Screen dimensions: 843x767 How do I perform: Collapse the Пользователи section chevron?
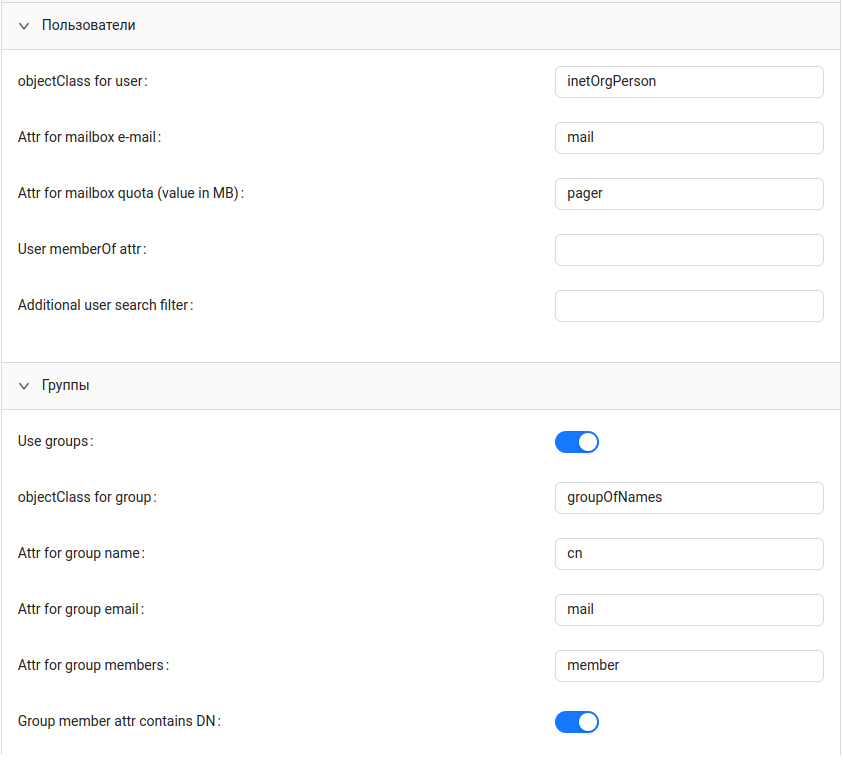tap(24, 26)
